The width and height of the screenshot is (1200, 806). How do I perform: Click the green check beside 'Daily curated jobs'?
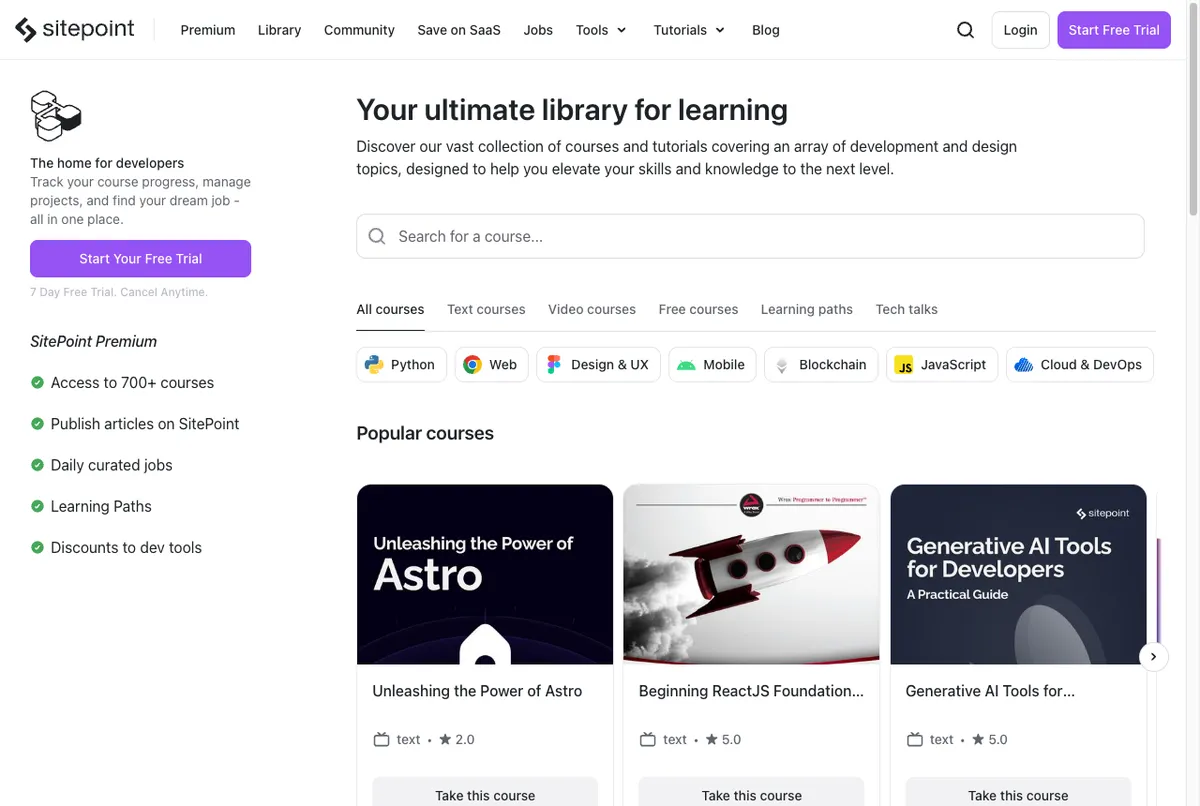click(37, 465)
